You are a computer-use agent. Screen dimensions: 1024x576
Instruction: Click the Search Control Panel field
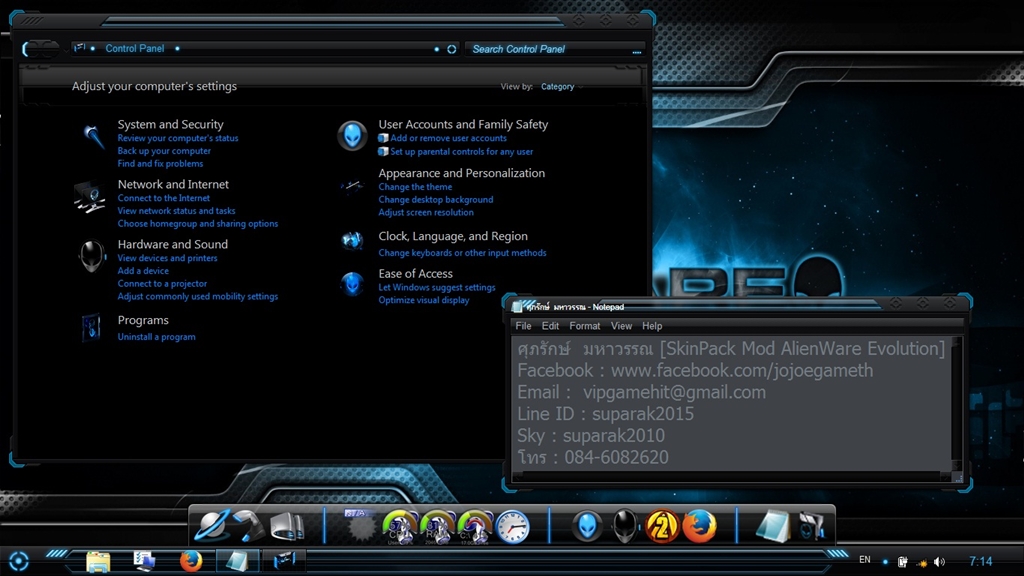point(554,49)
